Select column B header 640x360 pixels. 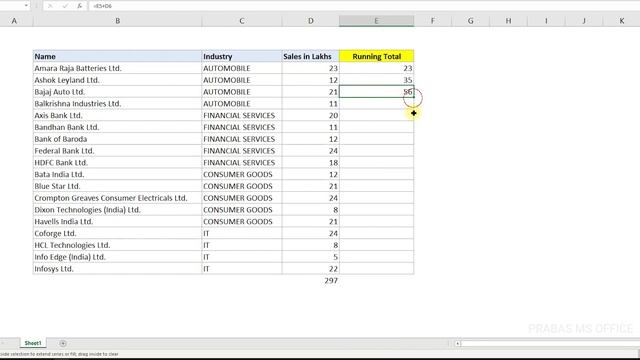click(117, 21)
